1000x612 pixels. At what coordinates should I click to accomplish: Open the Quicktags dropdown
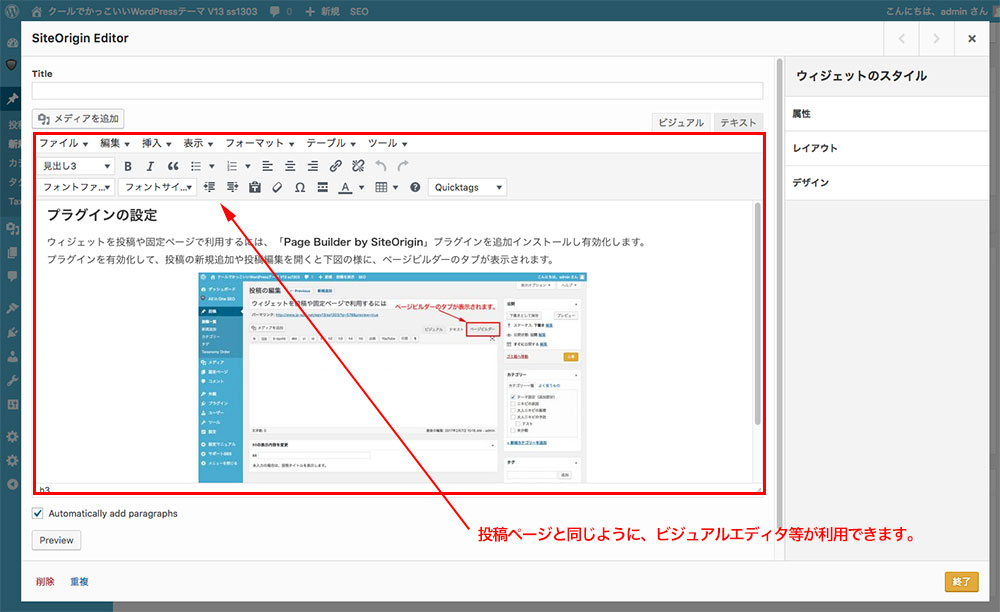[x=467, y=187]
